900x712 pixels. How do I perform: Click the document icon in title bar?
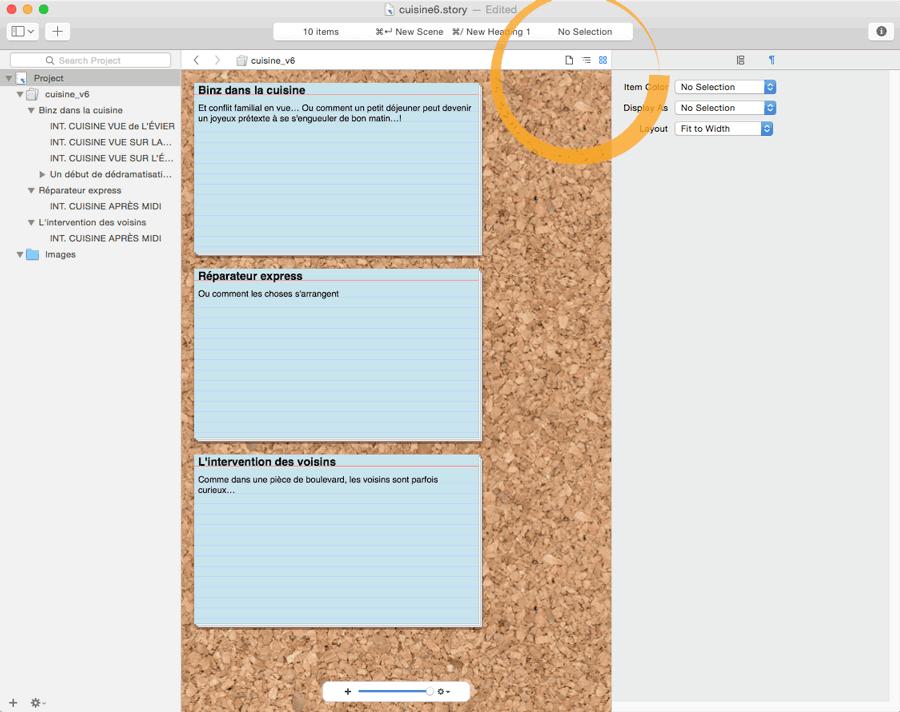[389, 10]
